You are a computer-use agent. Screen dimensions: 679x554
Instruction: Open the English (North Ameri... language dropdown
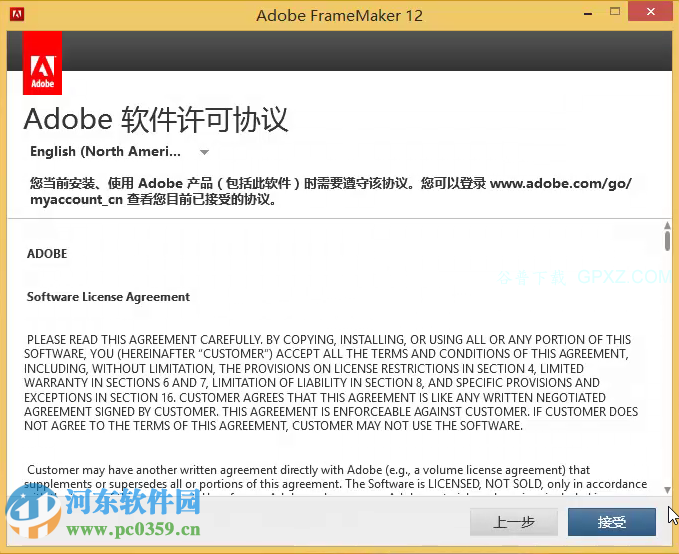(x=120, y=152)
